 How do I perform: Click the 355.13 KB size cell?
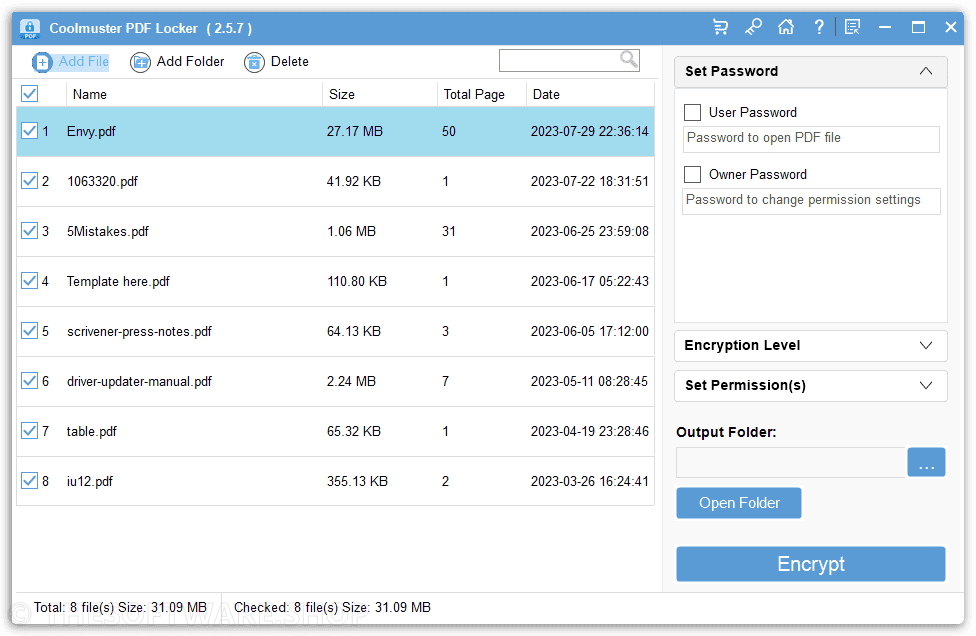(357, 481)
